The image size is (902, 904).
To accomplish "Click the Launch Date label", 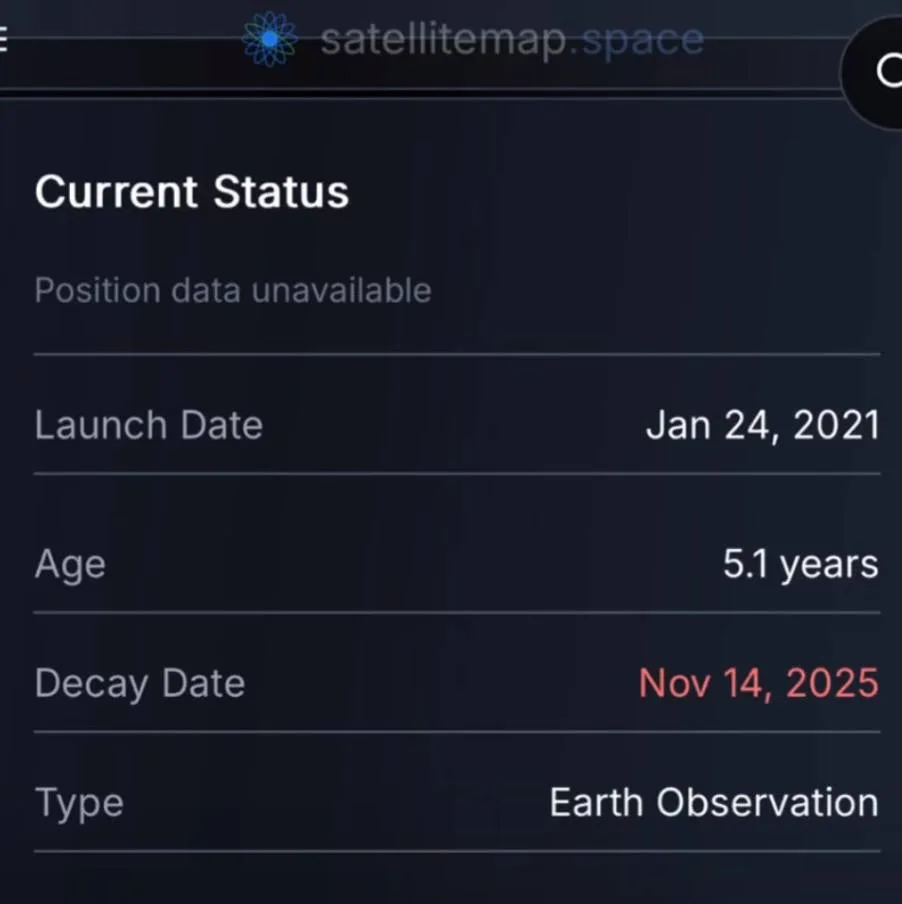I will (x=149, y=425).
